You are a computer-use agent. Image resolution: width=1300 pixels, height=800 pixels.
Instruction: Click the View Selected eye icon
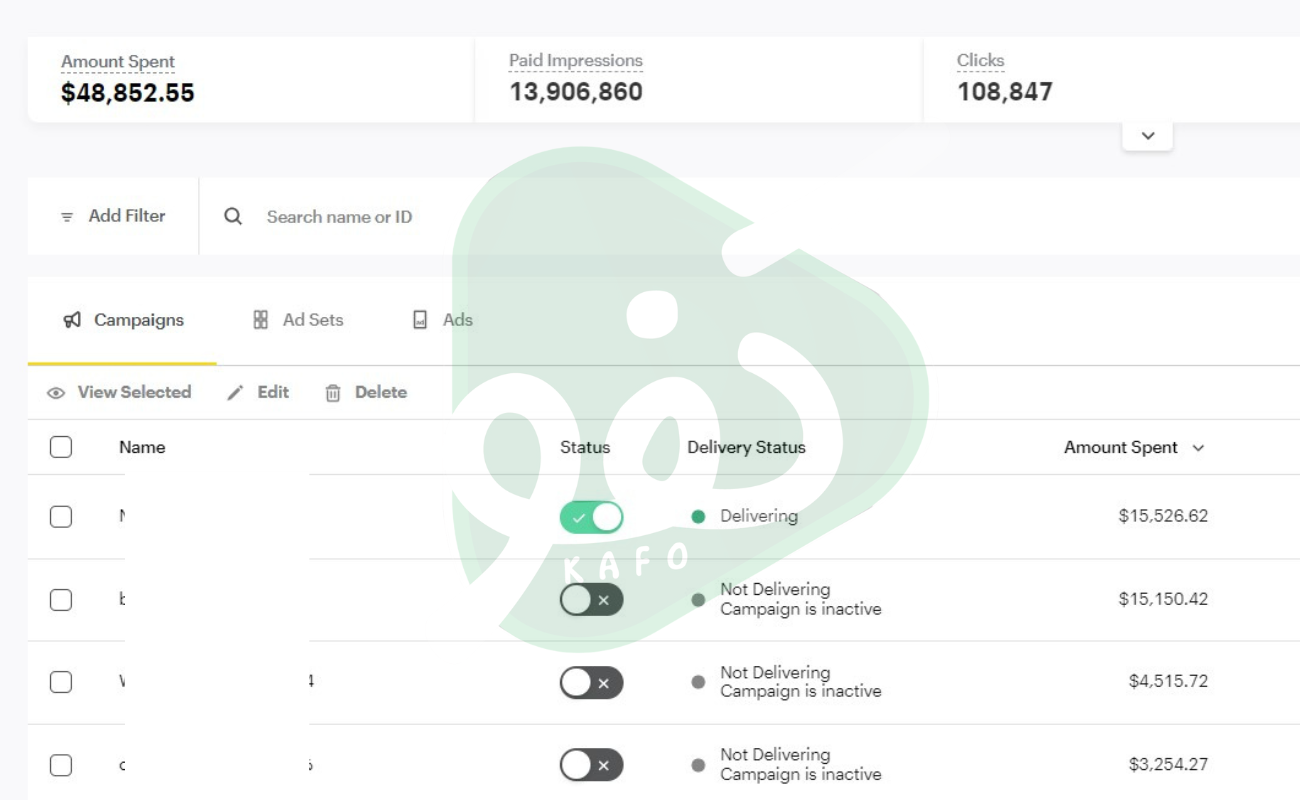pos(56,393)
